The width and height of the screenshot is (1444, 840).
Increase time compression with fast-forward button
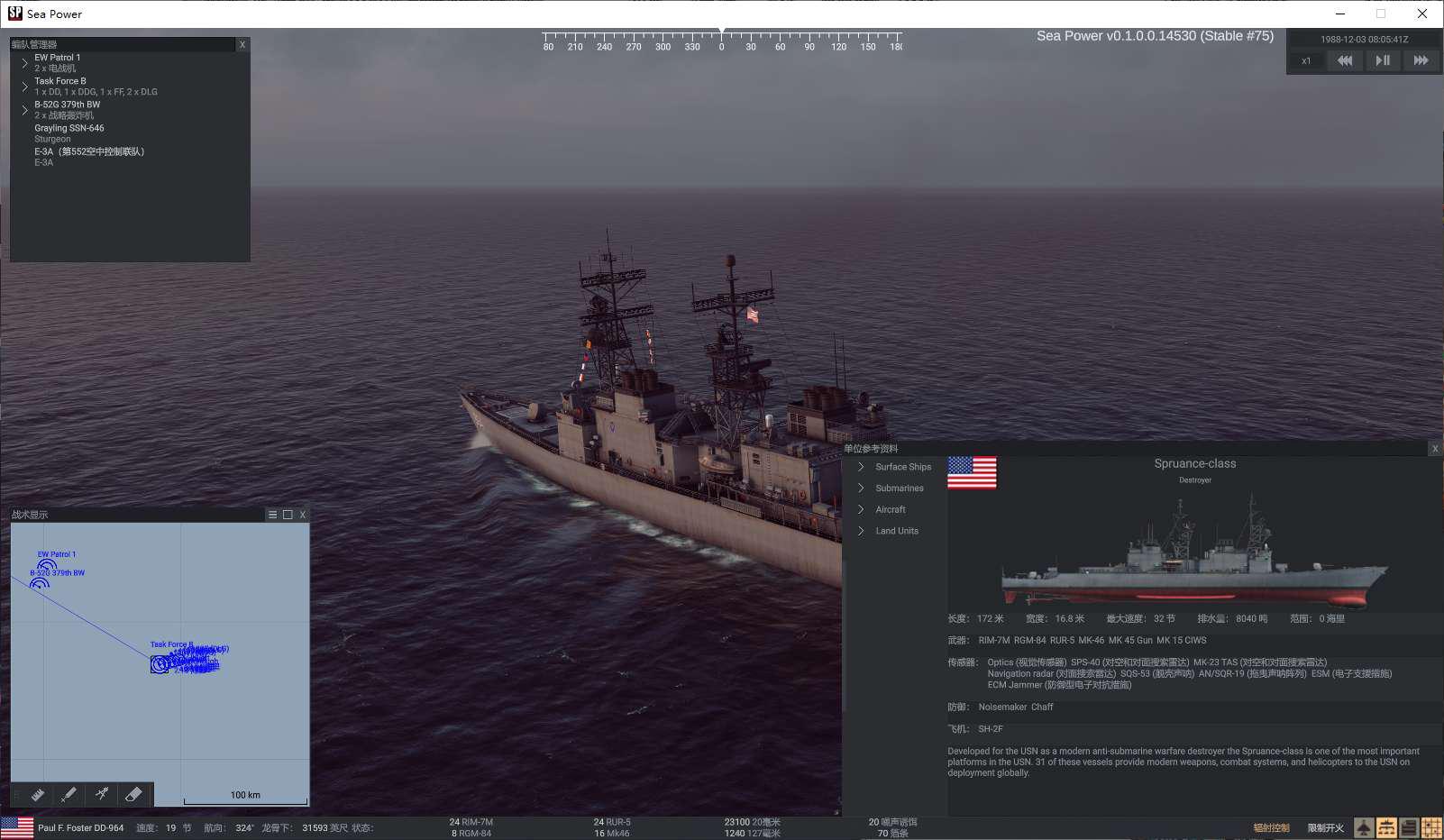tap(1421, 60)
